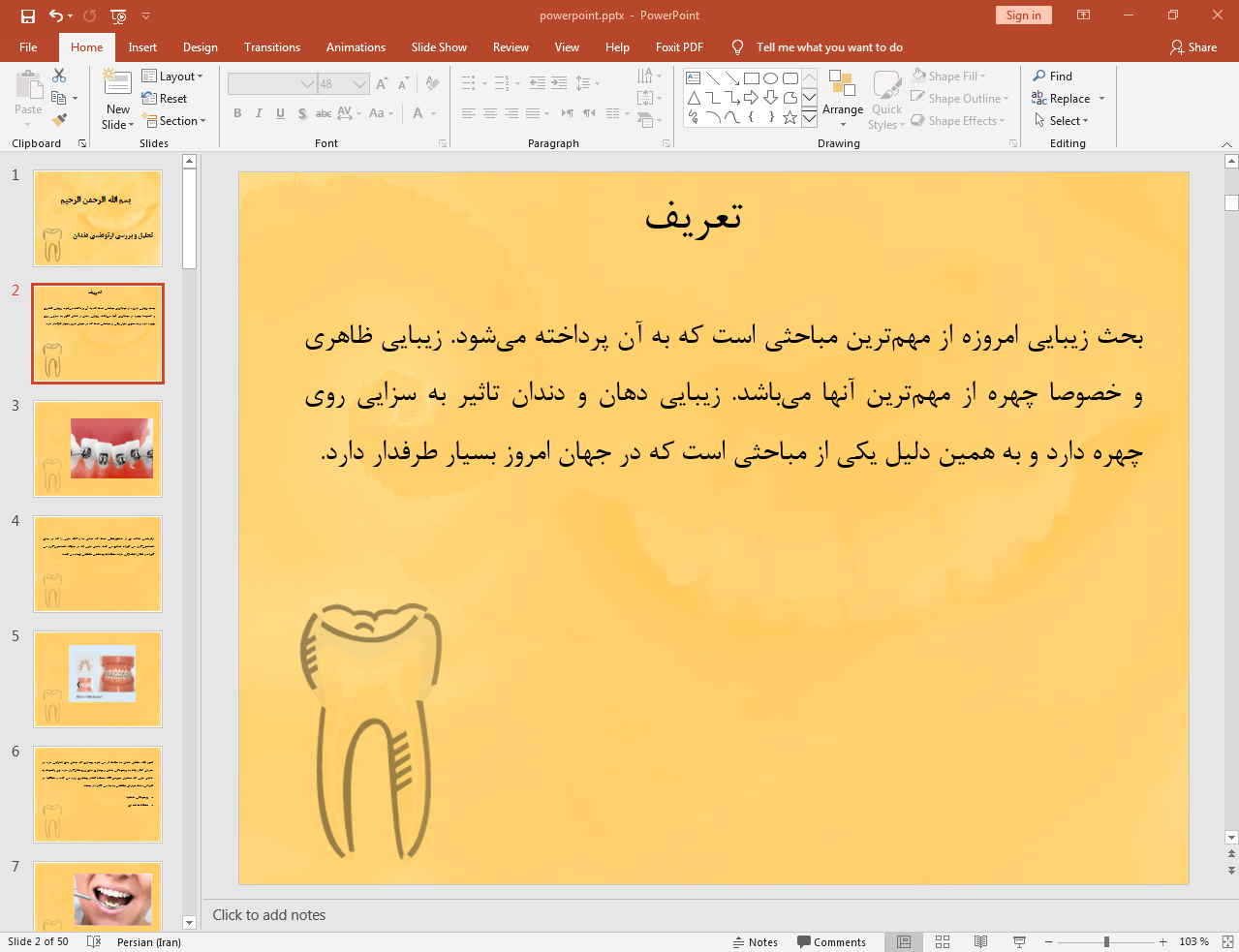Click the Format Painter icon
Screen dimensions: 1239x952
coord(59,120)
